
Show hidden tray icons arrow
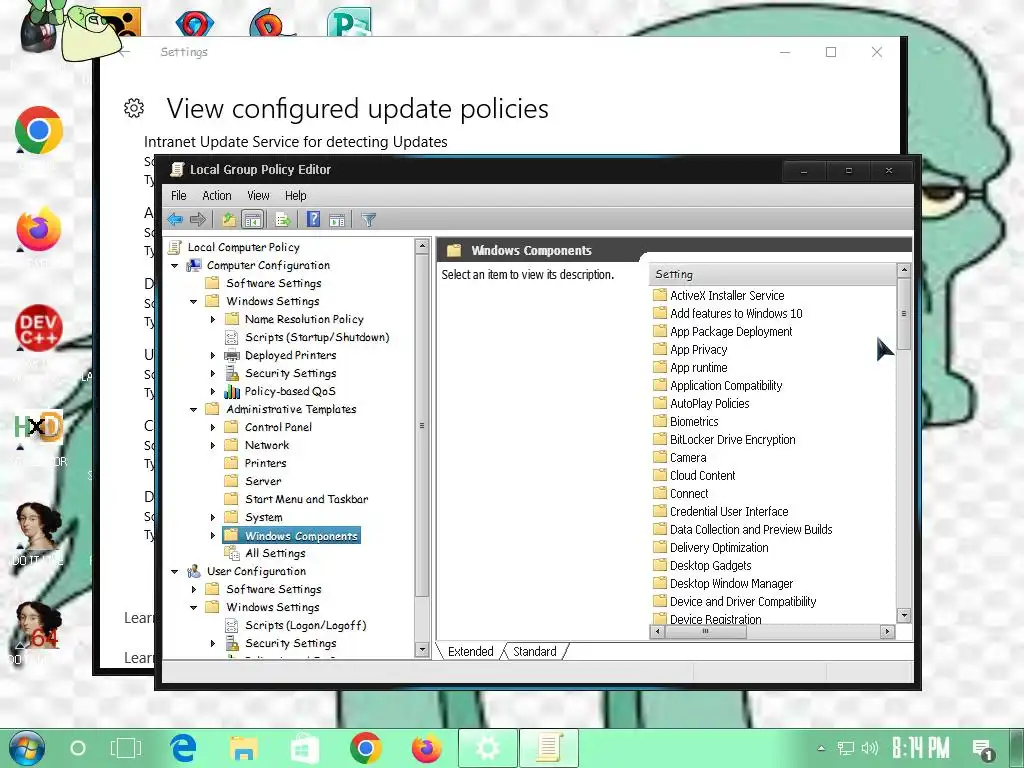822,748
